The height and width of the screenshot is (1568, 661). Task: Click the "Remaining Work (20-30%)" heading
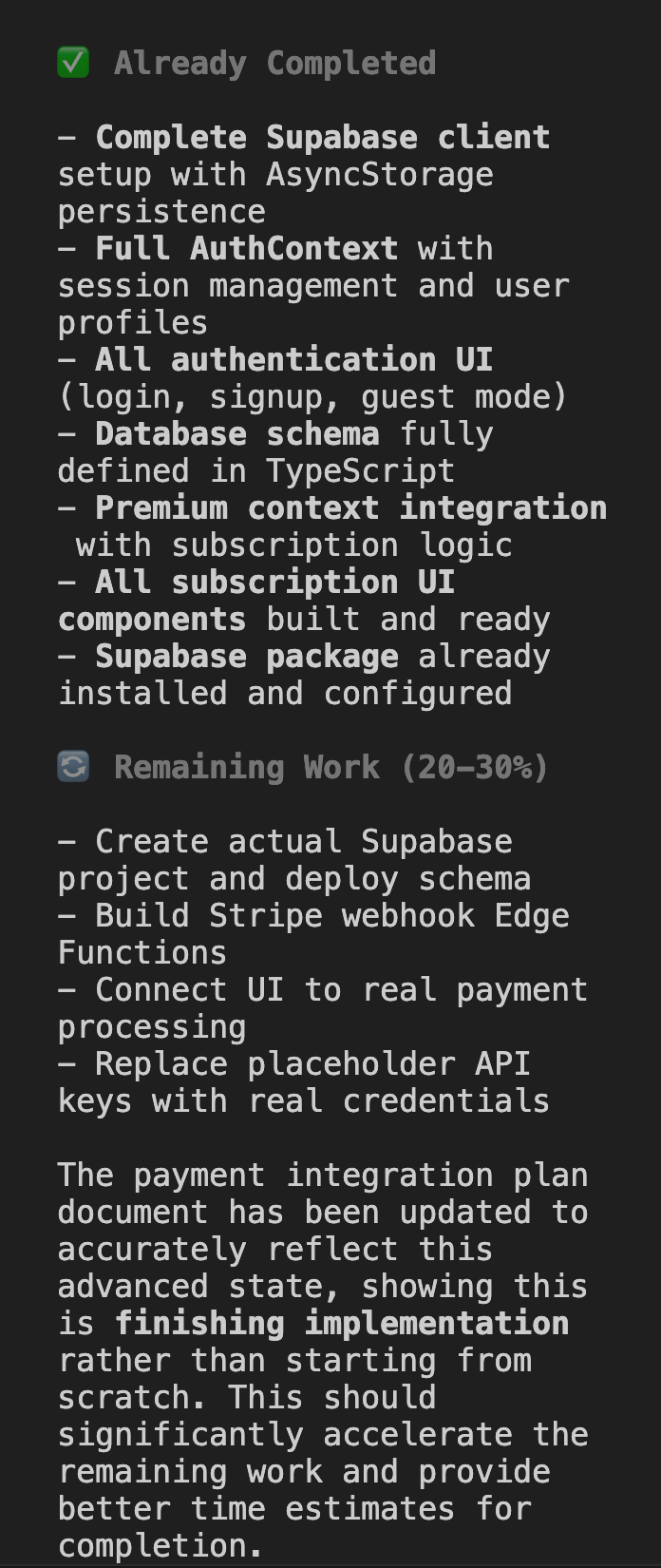tap(330, 768)
